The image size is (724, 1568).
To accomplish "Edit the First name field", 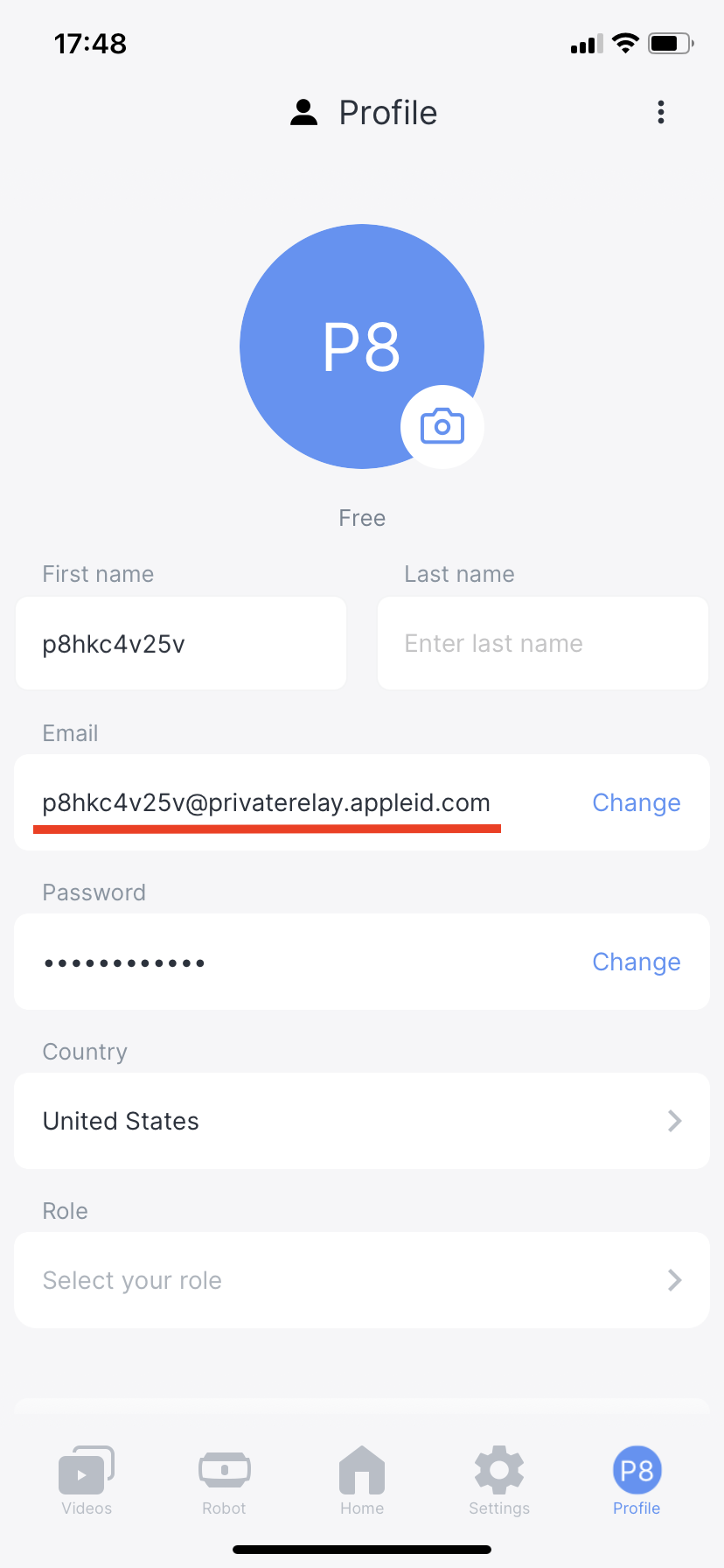I will [181, 644].
